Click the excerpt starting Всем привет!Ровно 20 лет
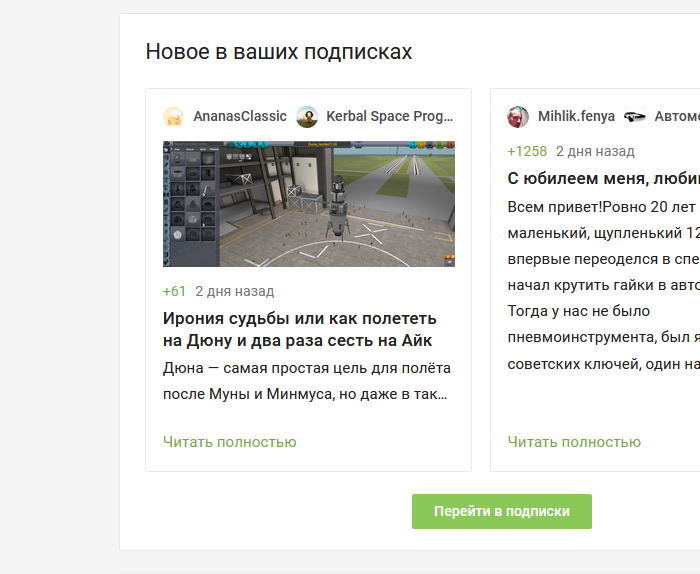Viewport: 700px width, 574px height. click(604, 286)
